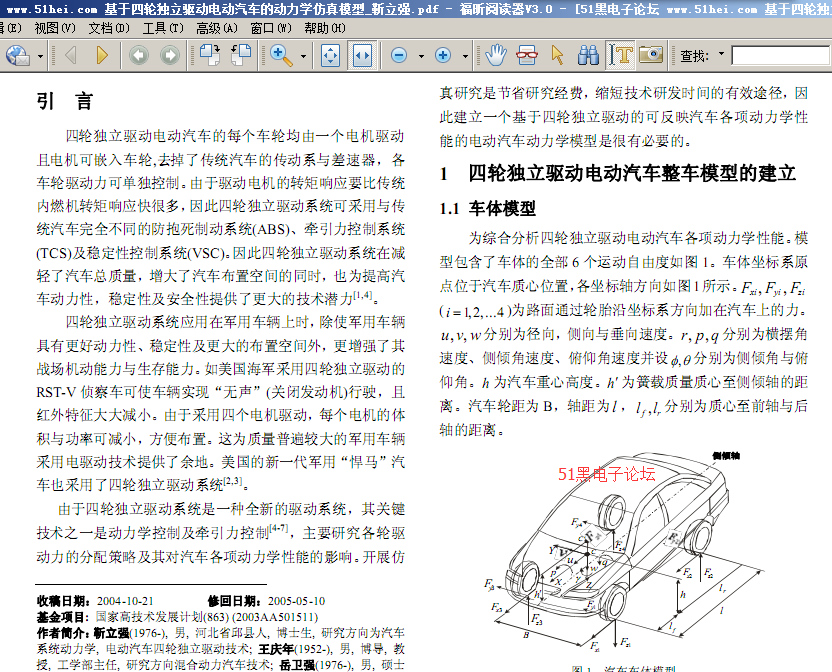The height and width of the screenshot is (672, 832).
Task: Click the car body model figure
Action: click(623, 552)
